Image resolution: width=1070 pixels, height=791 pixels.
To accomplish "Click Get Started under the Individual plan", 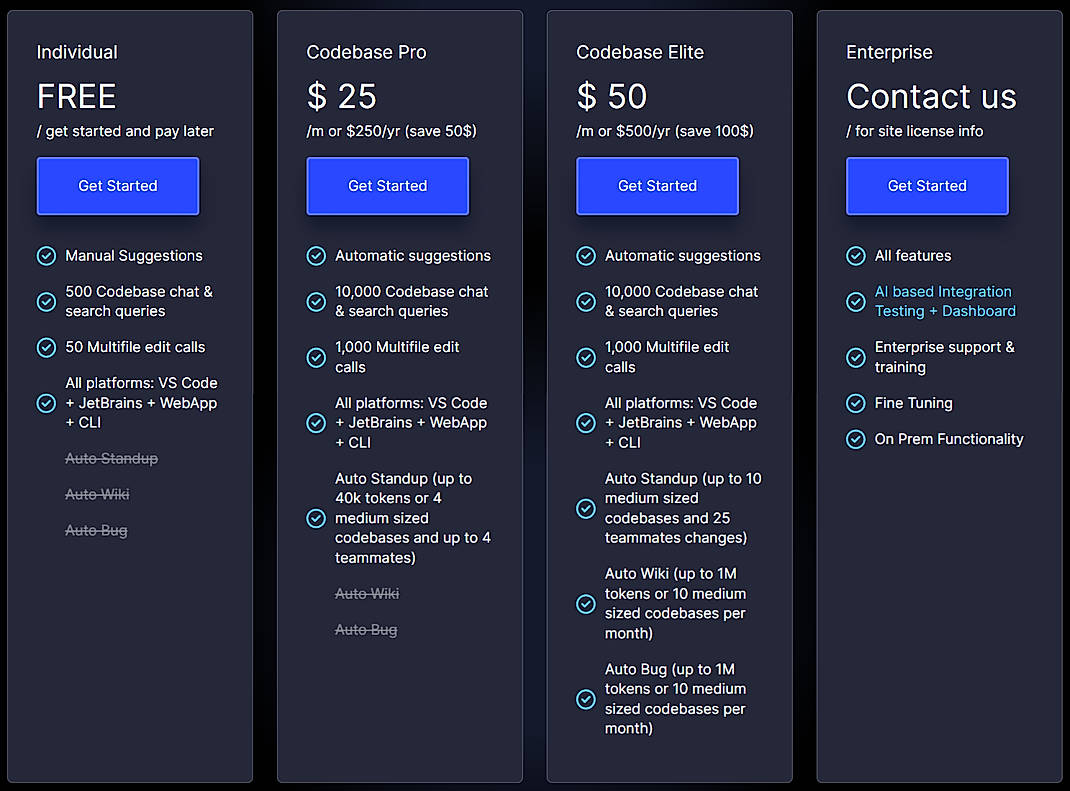I will coord(117,186).
